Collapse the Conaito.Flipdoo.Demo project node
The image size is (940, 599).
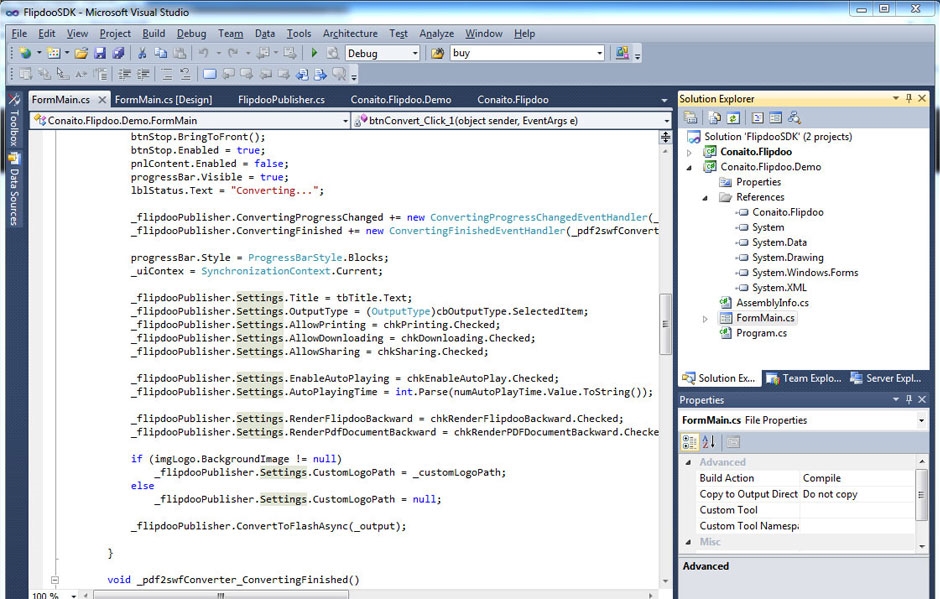pos(689,167)
